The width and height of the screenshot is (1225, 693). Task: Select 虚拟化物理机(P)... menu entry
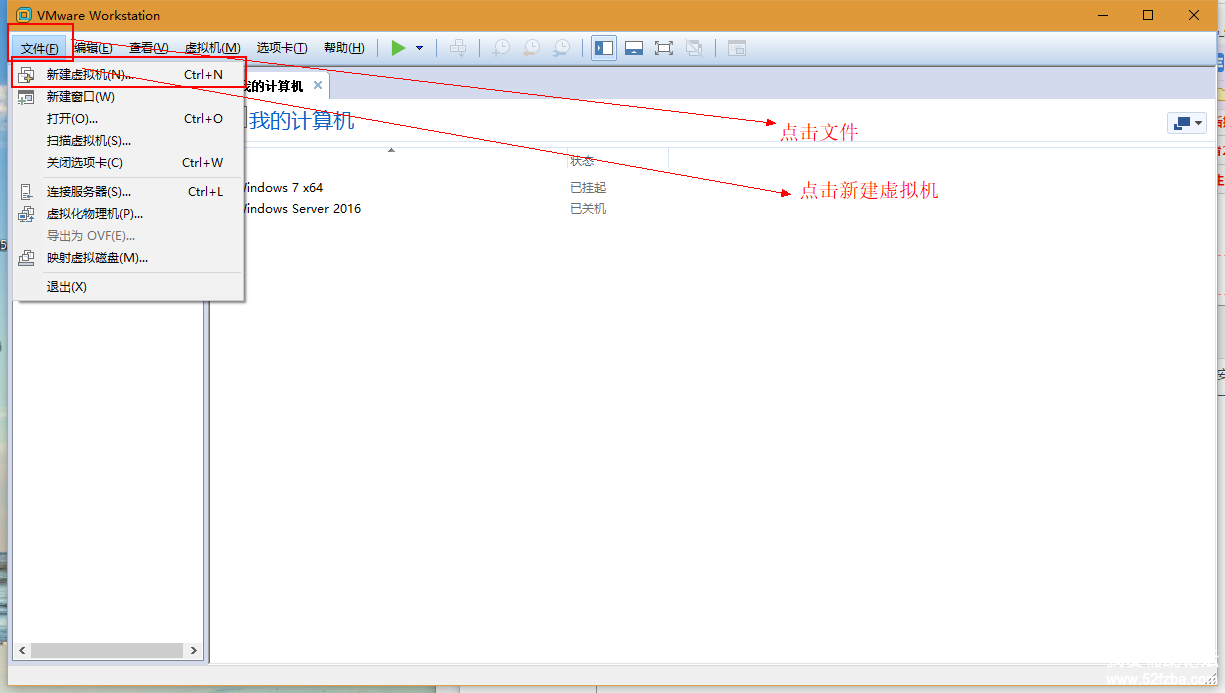127,214
